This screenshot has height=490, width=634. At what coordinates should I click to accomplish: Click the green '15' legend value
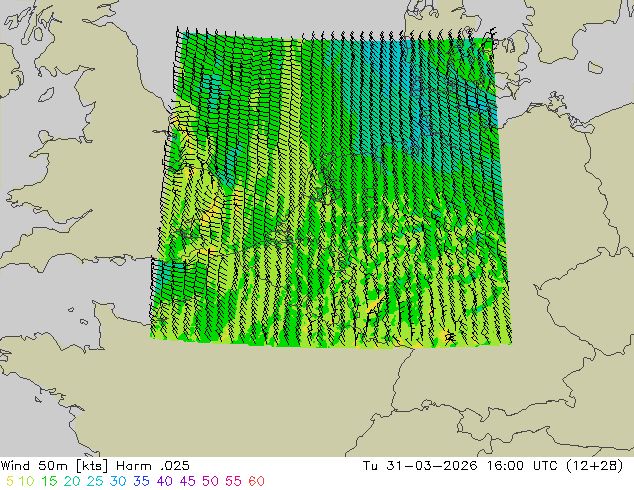[x=49, y=481]
